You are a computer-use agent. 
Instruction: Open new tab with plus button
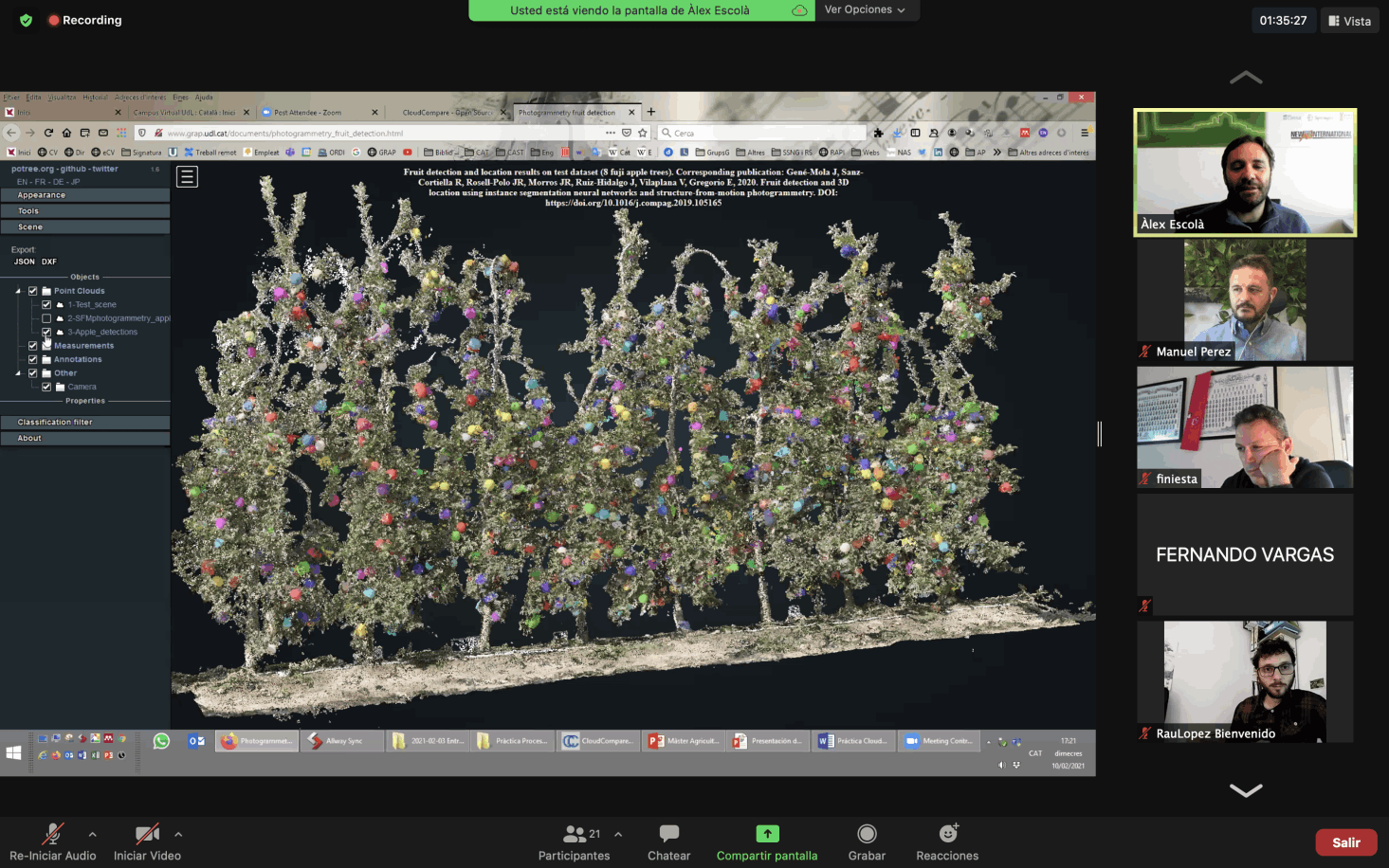651,112
